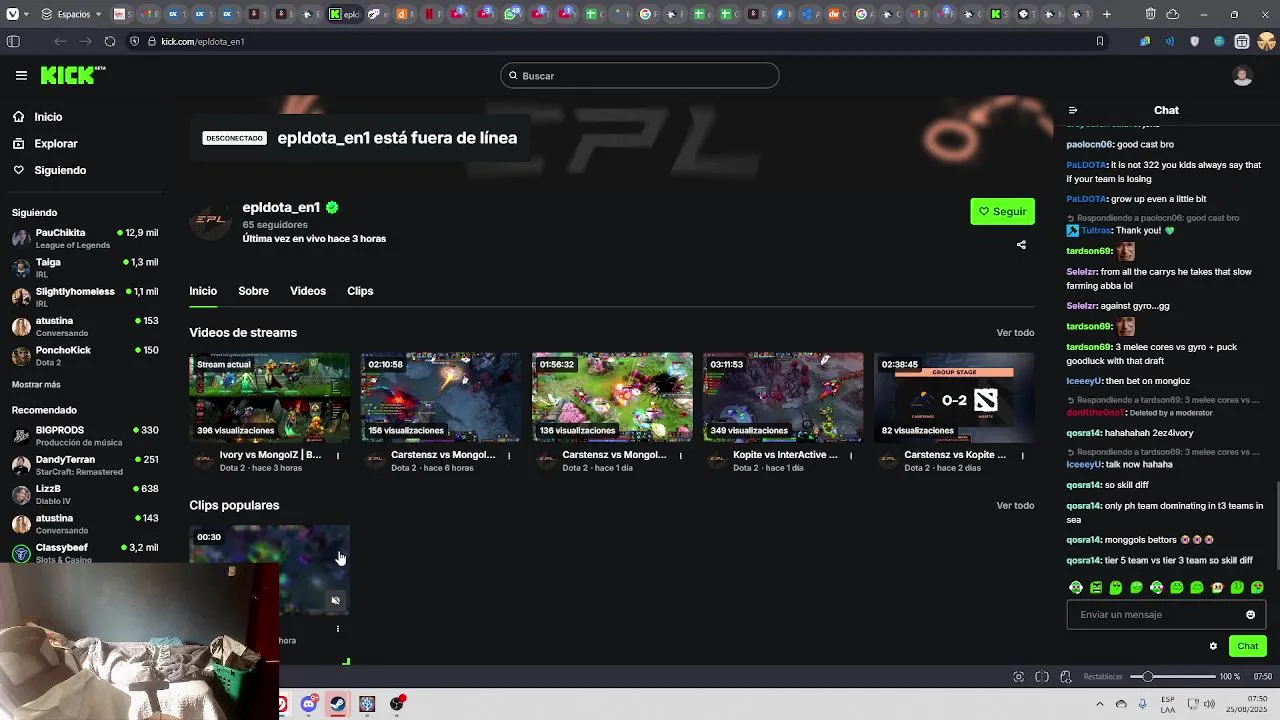Open the browser capture page icon in status bar
1280x720 pixels.
click(x=1019, y=677)
